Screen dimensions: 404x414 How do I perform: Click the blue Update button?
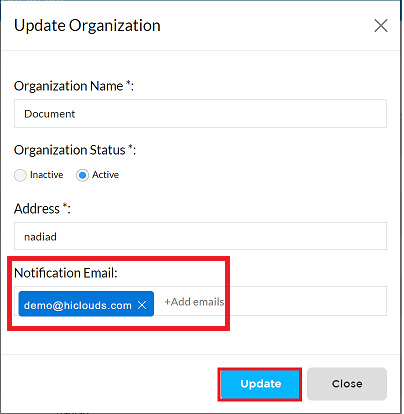pos(260,384)
